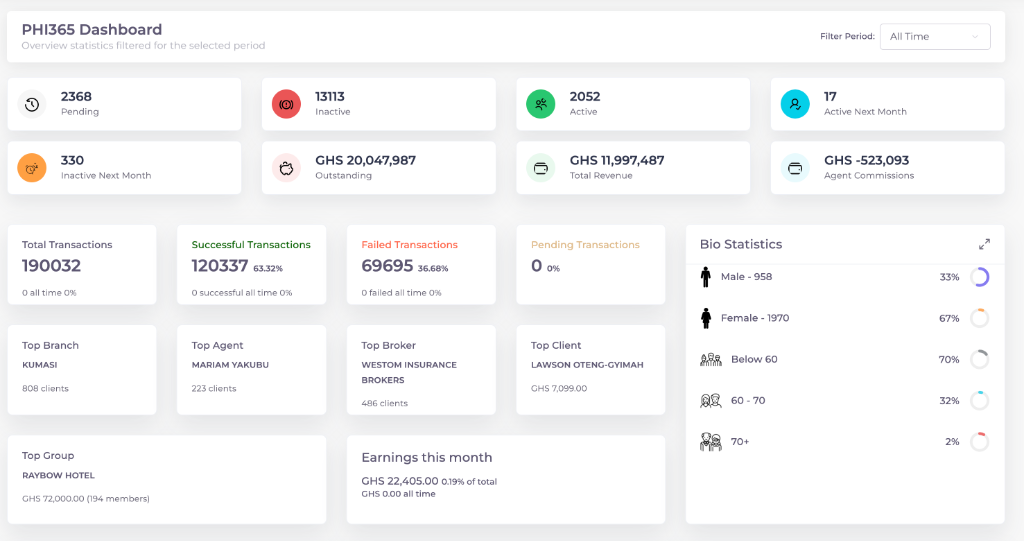
Task: Click the 17 Active Next Month value
Action: [830, 97]
